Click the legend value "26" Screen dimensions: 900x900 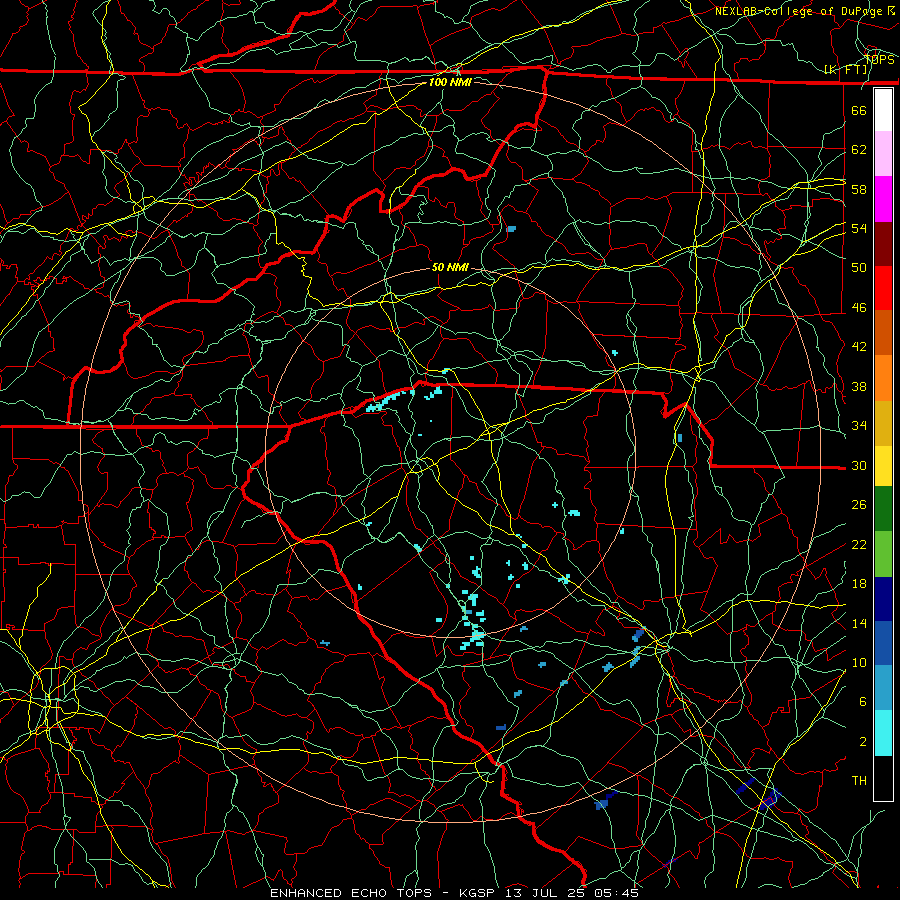click(x=859, y=505)
